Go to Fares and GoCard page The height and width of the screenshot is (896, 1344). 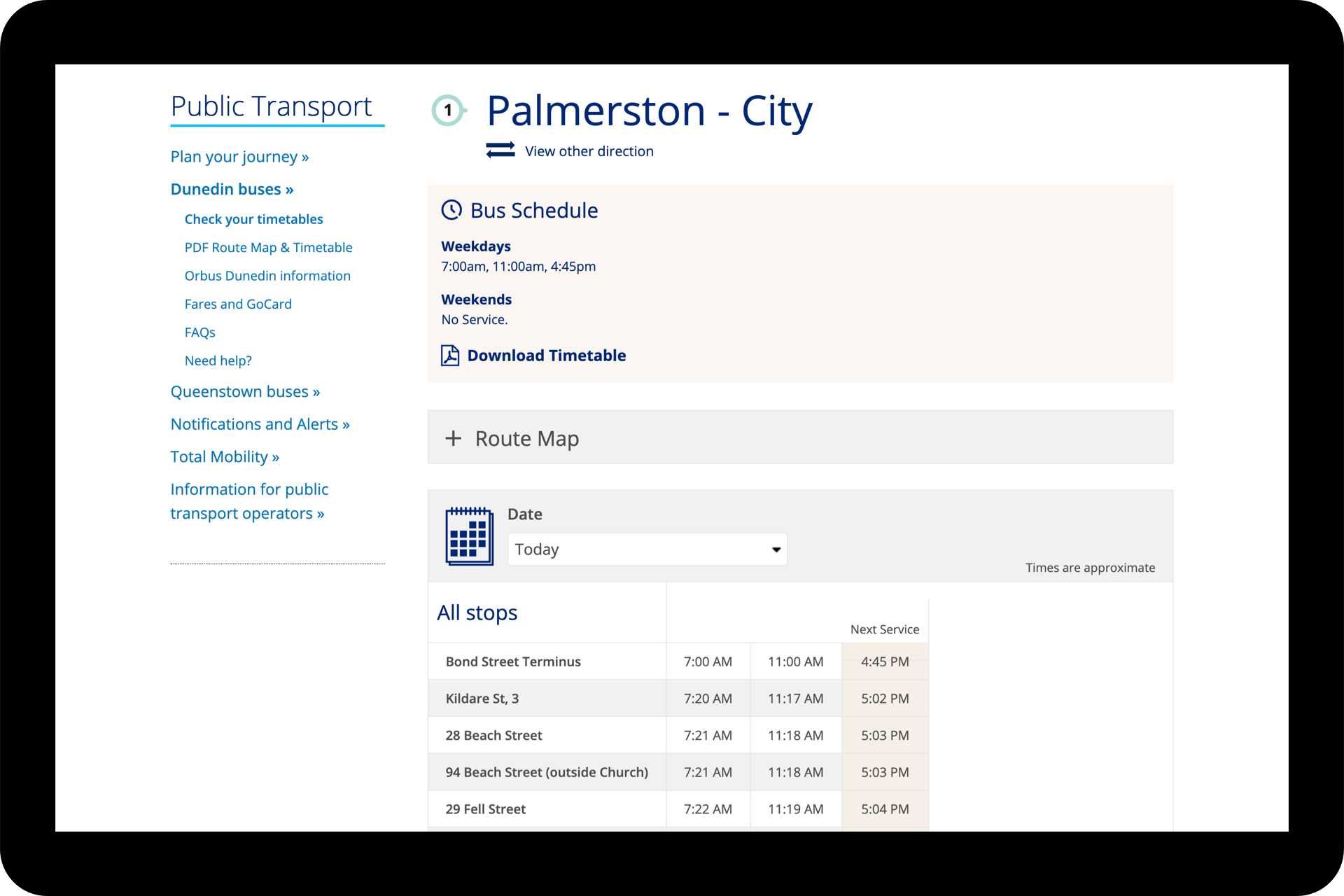click(238, 304)
